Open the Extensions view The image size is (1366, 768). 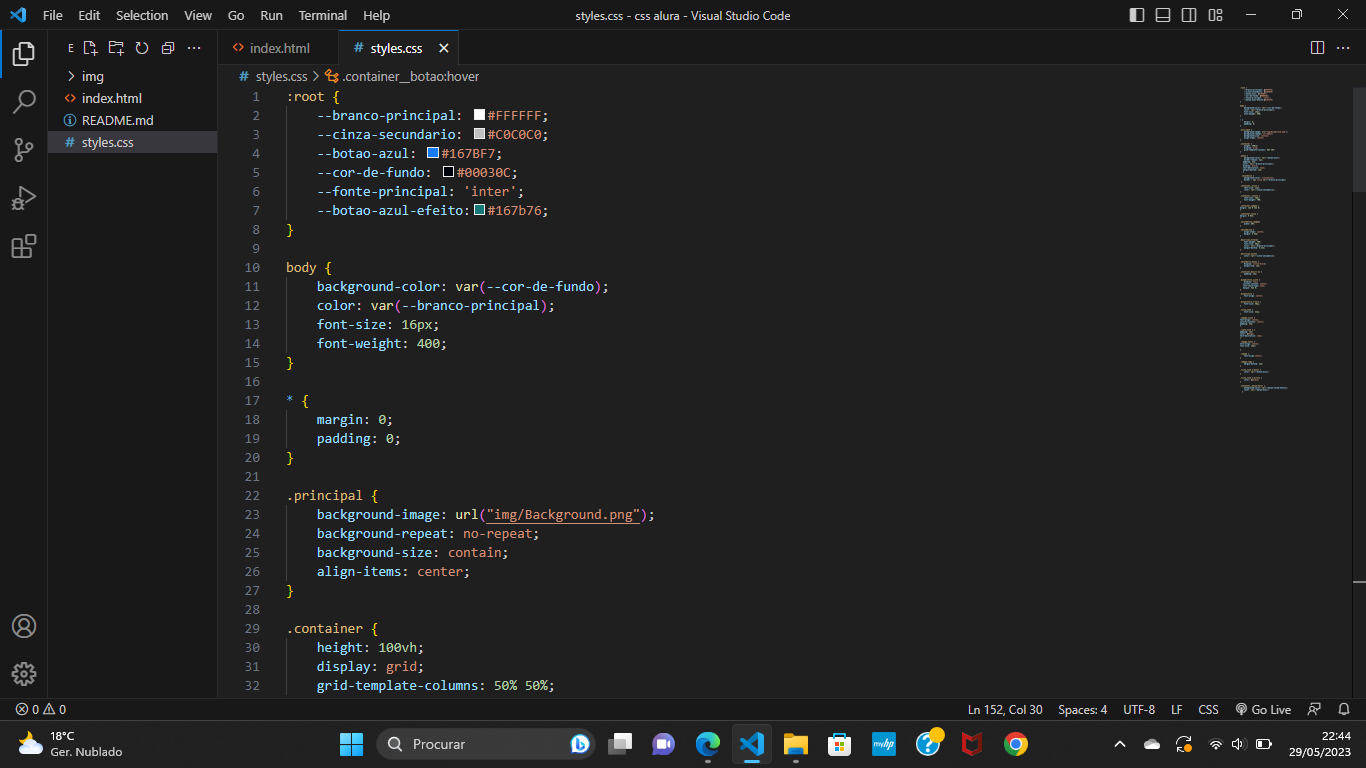24,246
